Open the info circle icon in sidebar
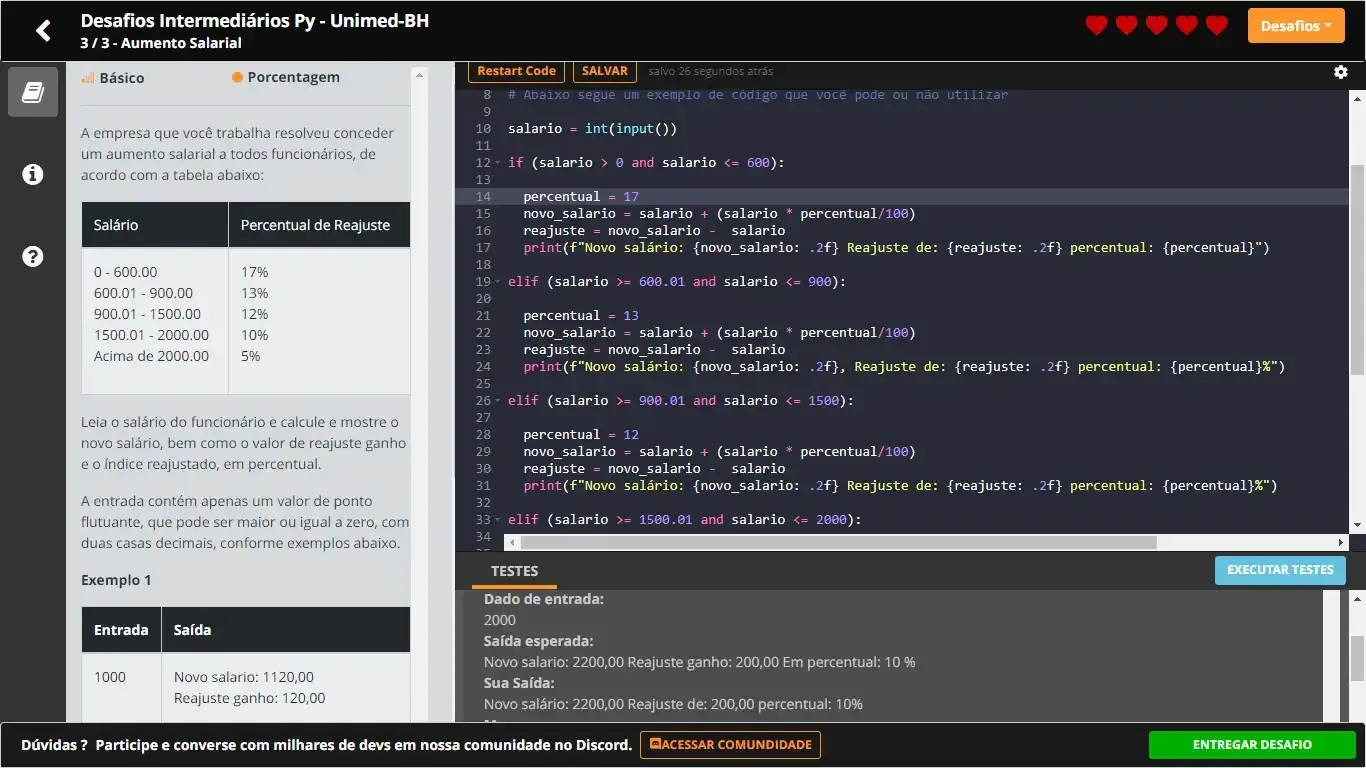Screen dimensions: 1366x768 [33, 175]
